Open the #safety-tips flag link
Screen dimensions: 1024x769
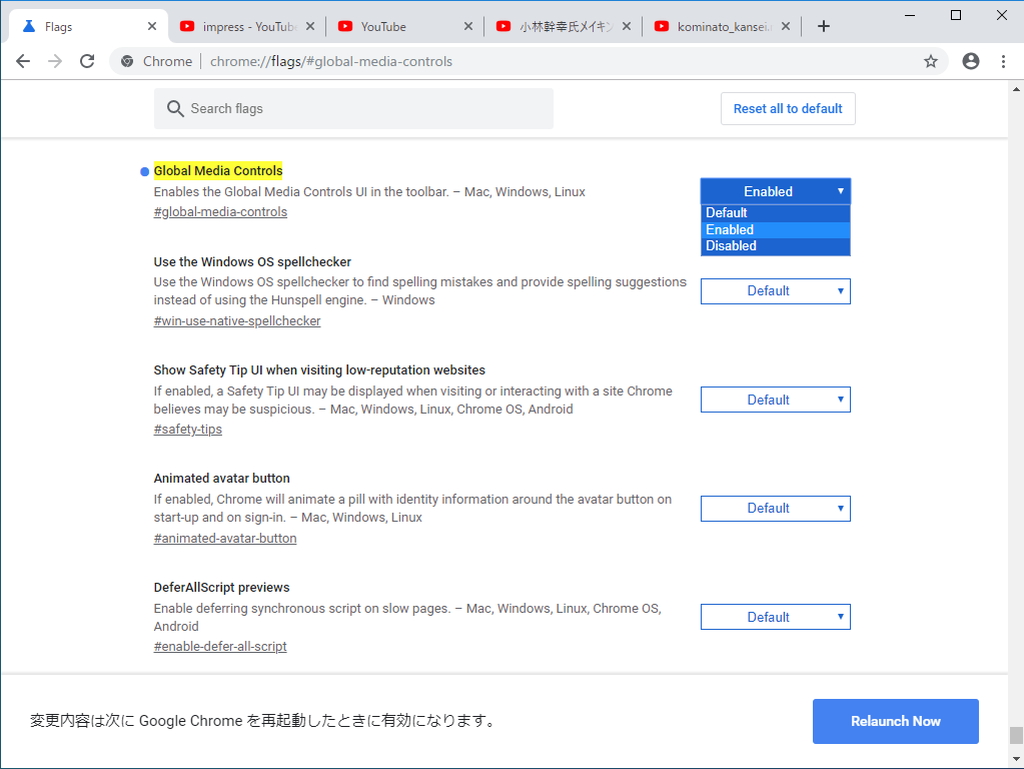tap(188, 428)
